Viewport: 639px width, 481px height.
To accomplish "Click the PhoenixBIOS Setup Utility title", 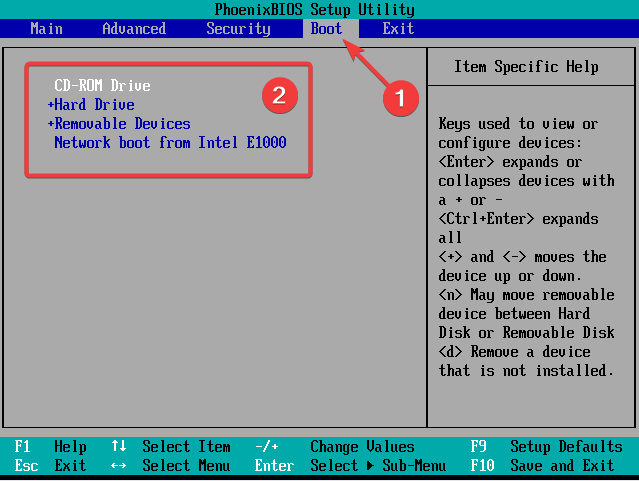I will pos(315,9).
